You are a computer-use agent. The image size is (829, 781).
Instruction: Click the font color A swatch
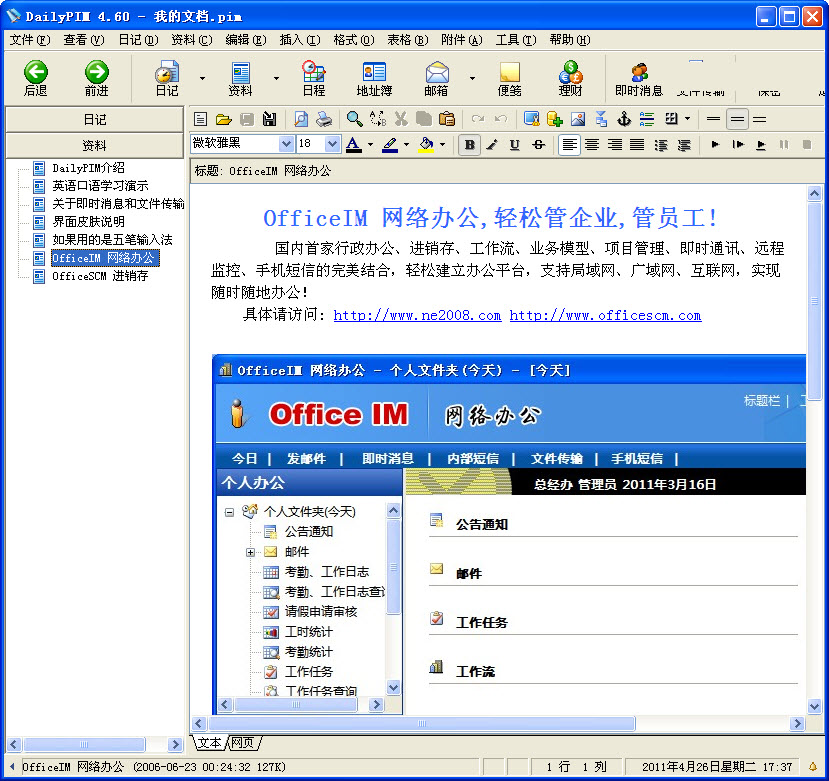354,145
